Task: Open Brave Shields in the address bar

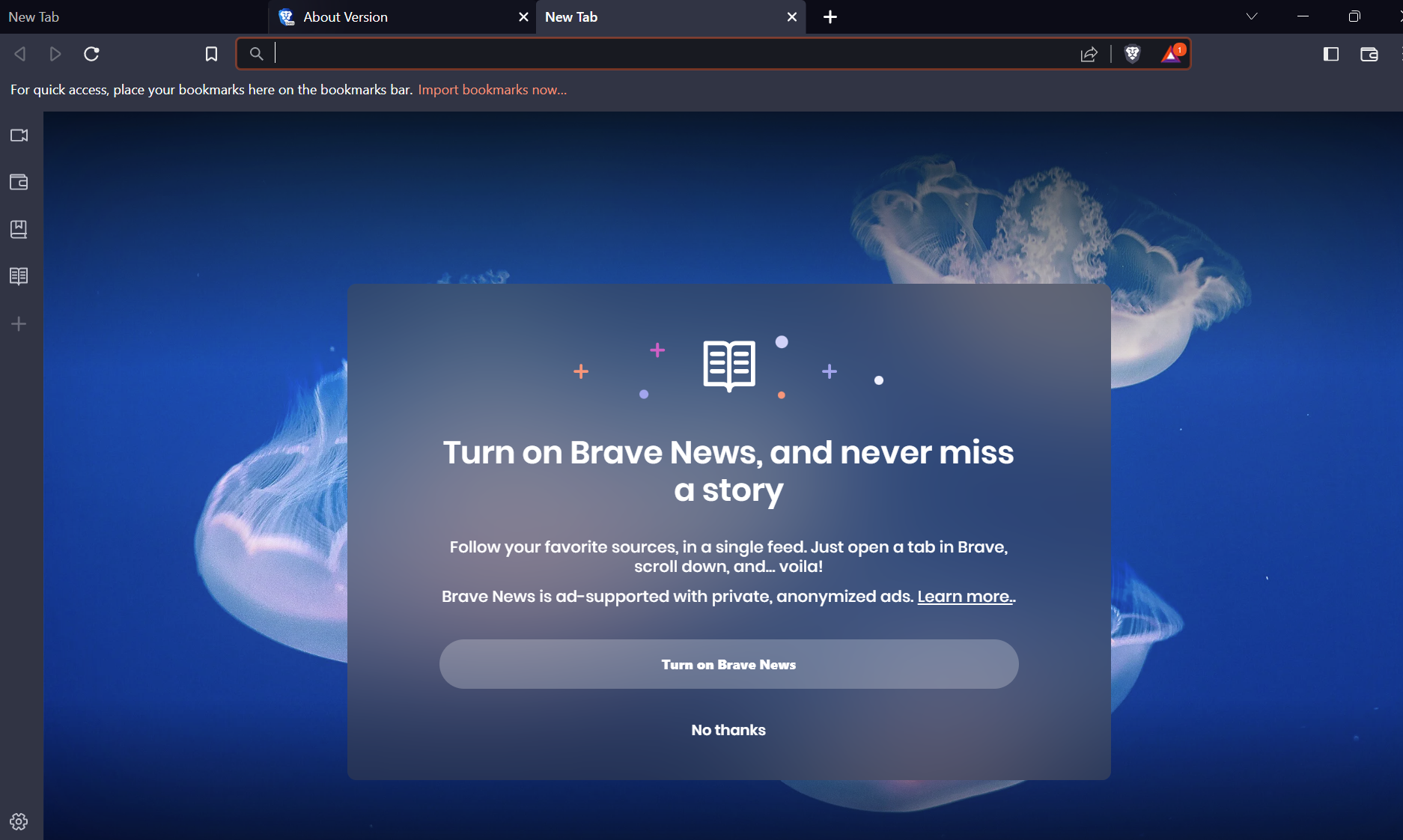Action: 1133,53
